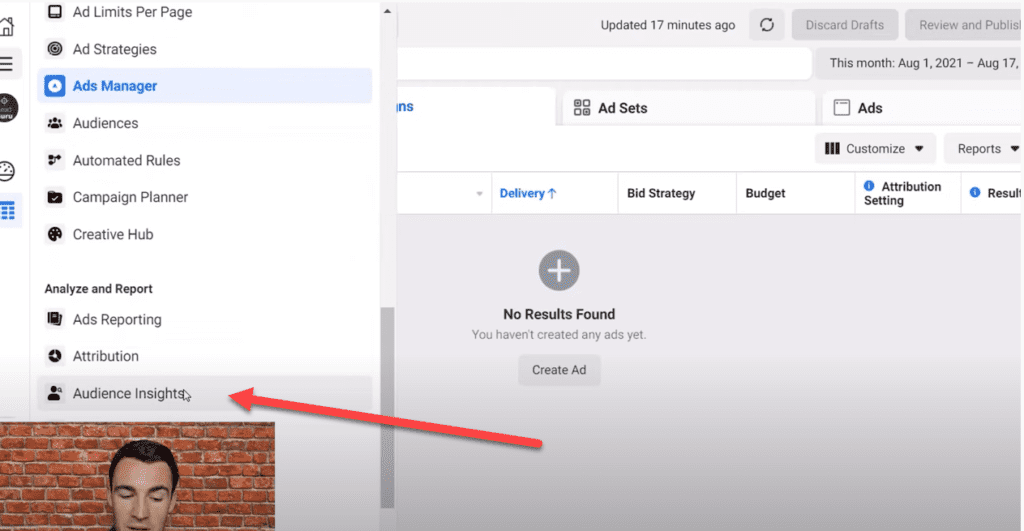Go to Audiences
Viewport: 1024px width, 531px height.
(204, 123)
